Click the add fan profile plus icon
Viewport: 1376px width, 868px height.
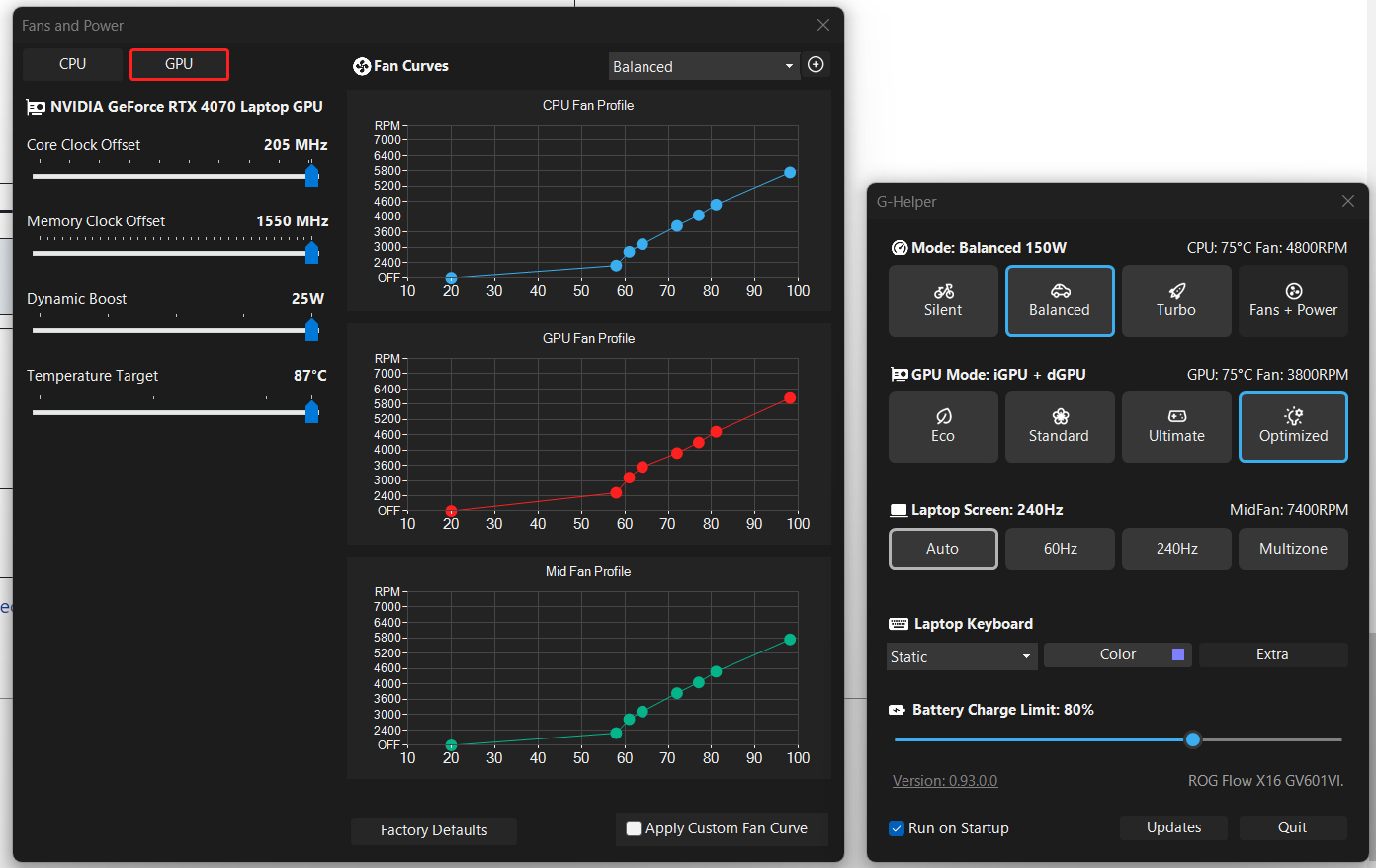click(816, 64)
